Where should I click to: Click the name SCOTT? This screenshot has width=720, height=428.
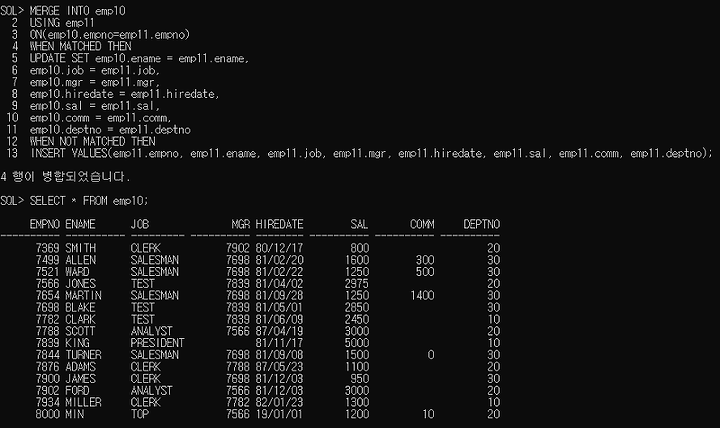coord(80,331)
